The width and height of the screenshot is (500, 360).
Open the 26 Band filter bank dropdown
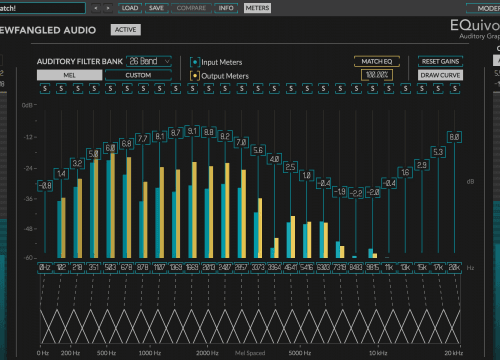[x=149, y=61]
